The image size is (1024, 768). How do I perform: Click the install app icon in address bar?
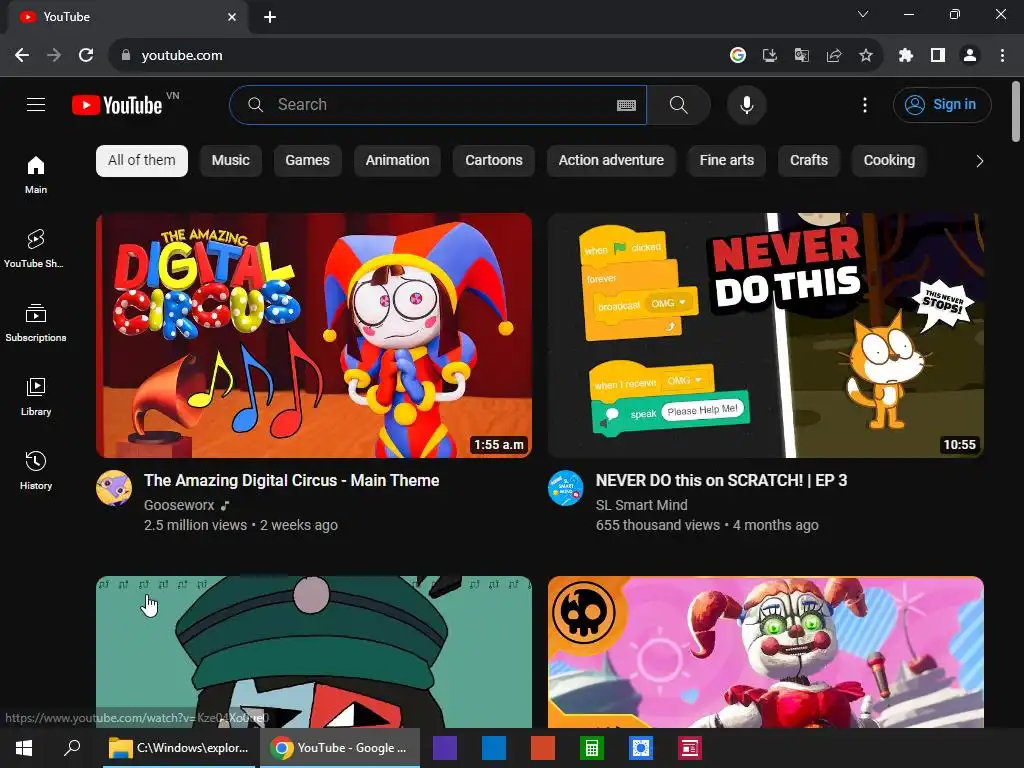[770, 56]
